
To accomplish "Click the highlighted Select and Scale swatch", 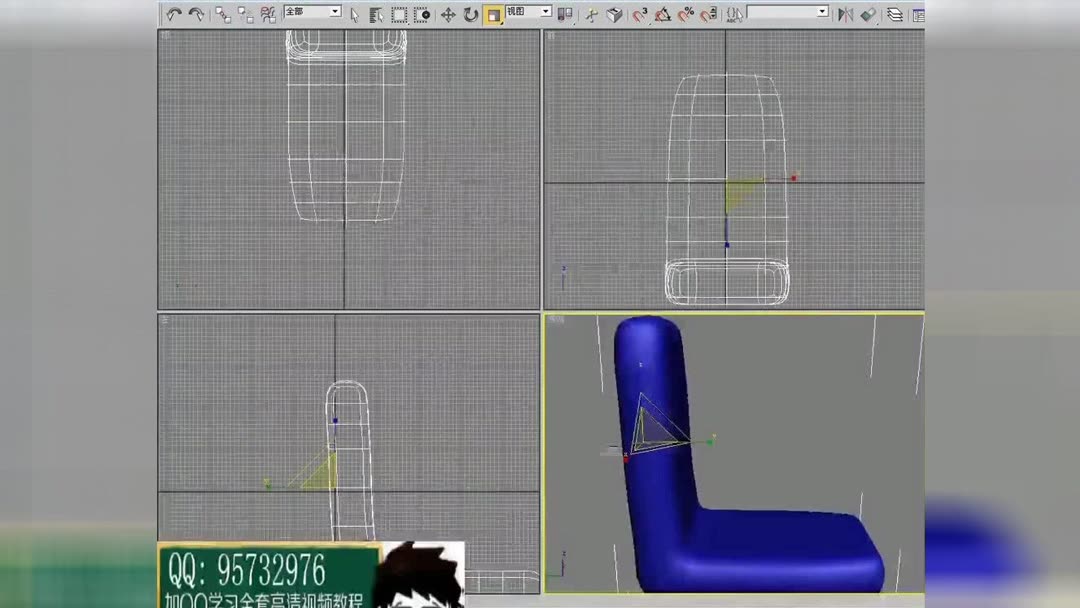I will click(494, 14).
